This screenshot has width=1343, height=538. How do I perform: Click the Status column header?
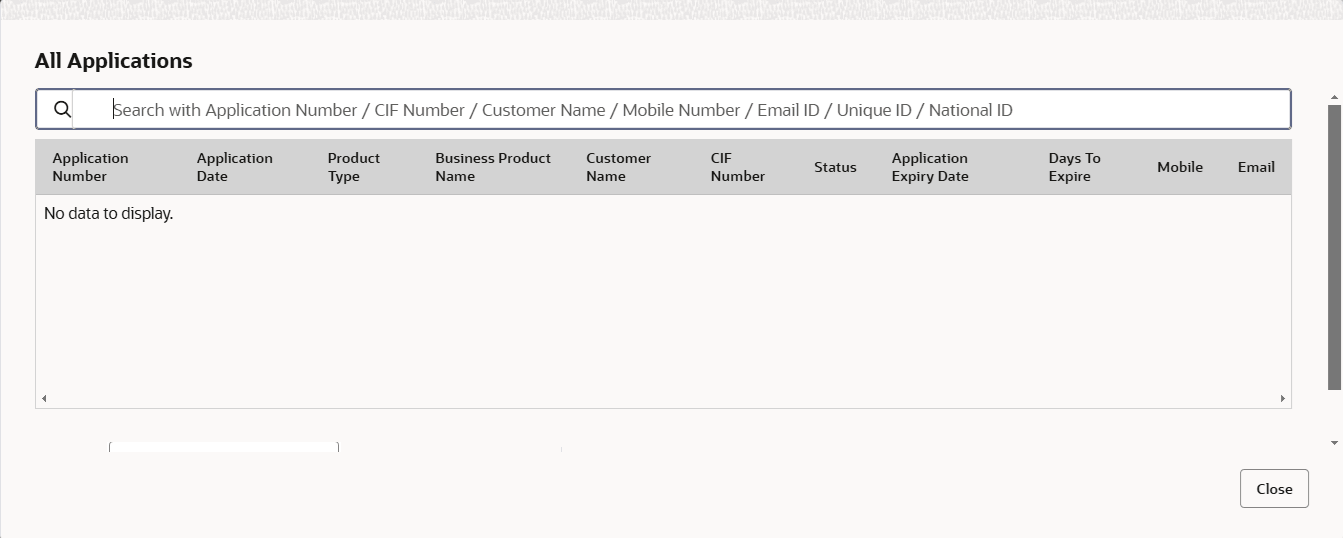(835, 167)
